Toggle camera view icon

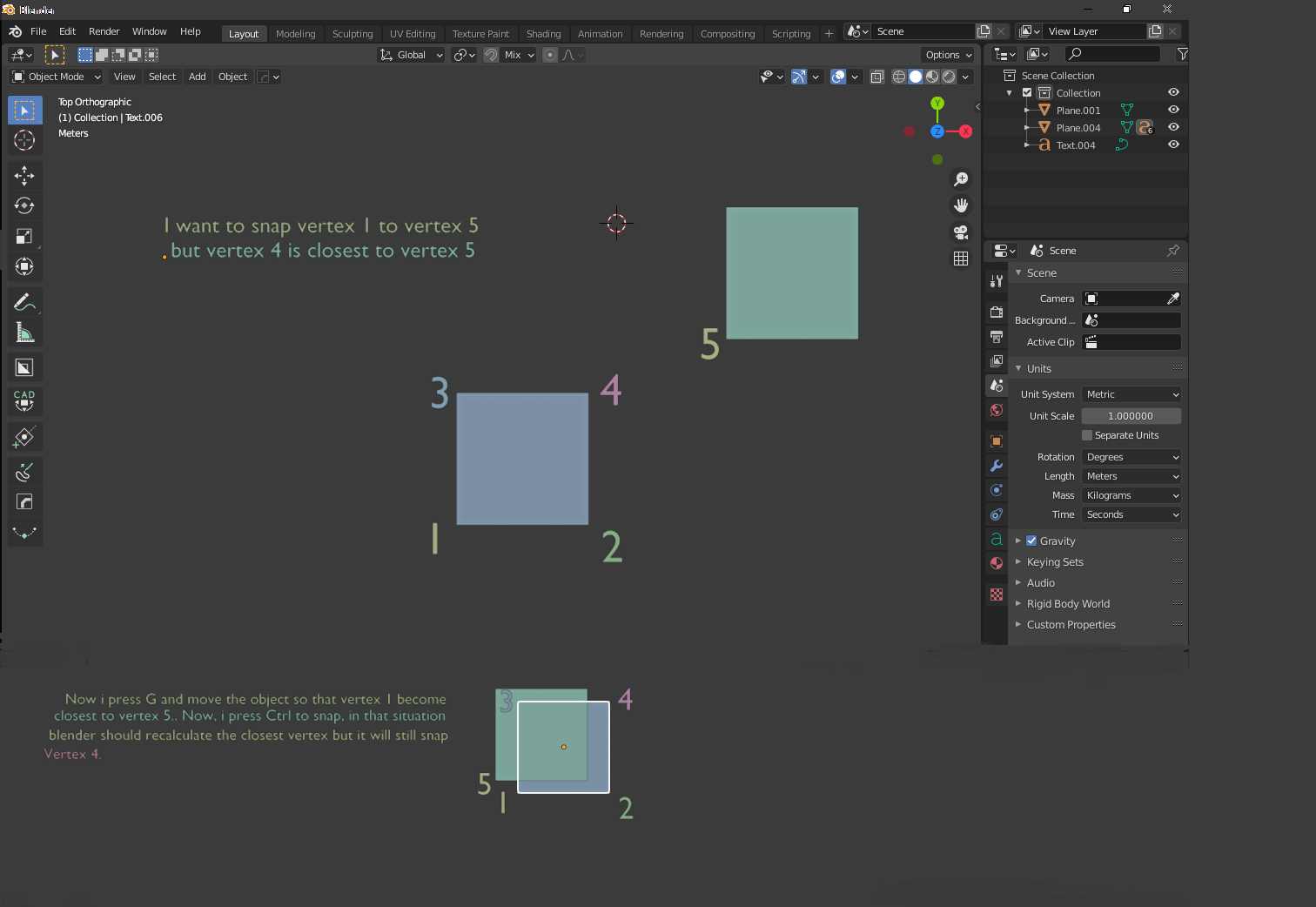pos(961,232)
